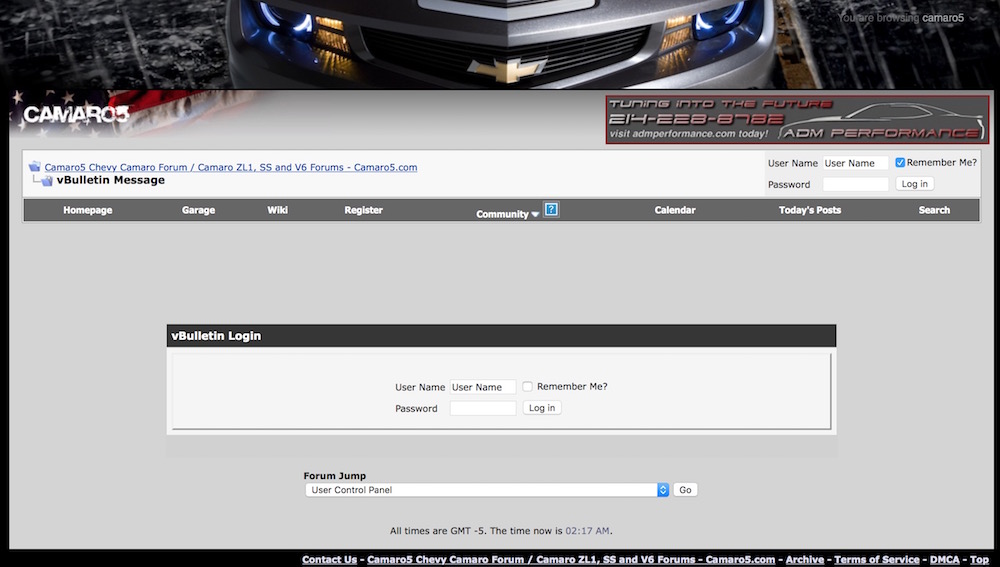Focus Password field in vBulletin Login
This screenshot has height=567, width=1000.
[x=483, y=408]
